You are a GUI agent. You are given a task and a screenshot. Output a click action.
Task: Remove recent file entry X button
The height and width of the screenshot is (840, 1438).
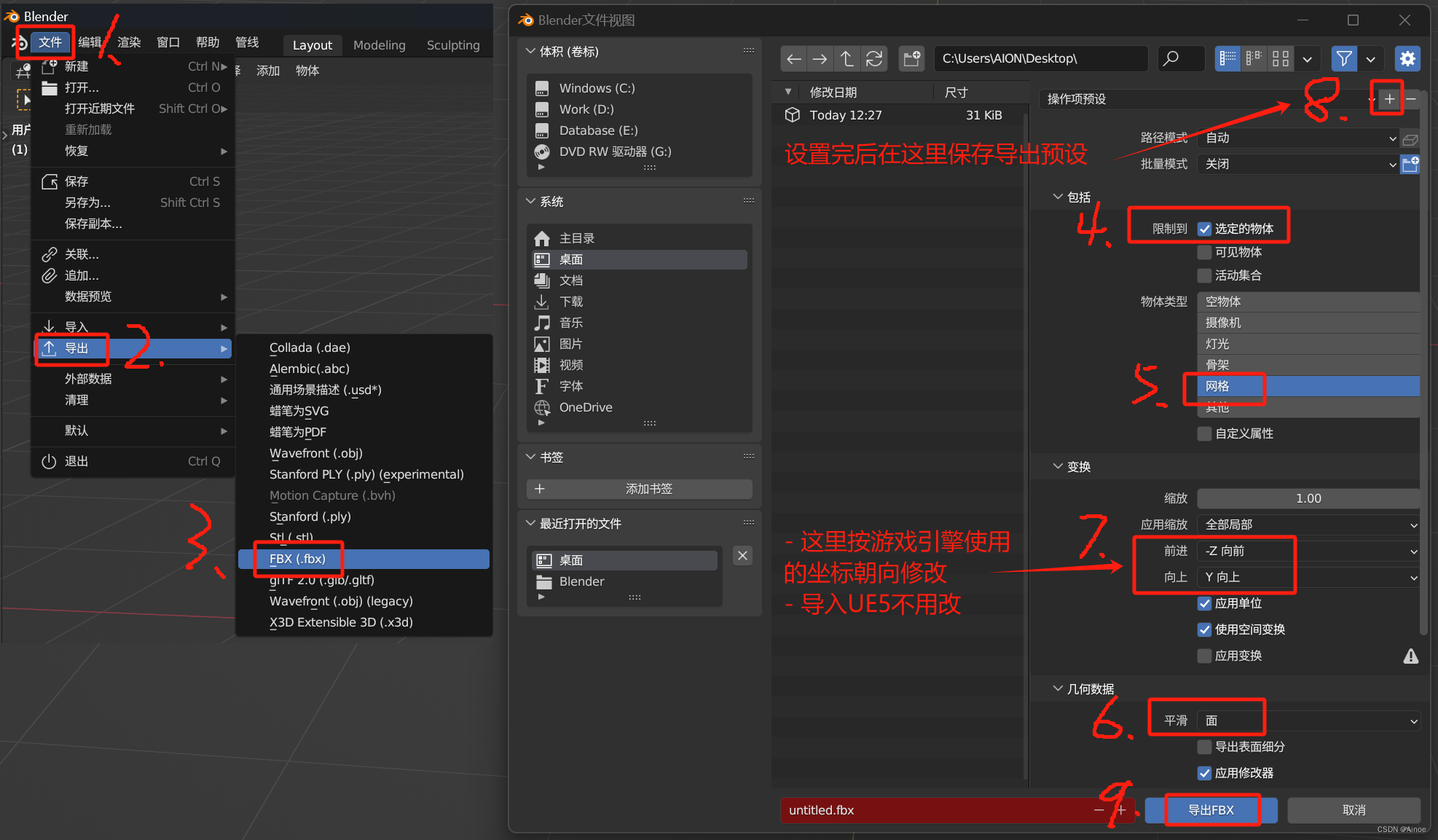tap(742, 556)
